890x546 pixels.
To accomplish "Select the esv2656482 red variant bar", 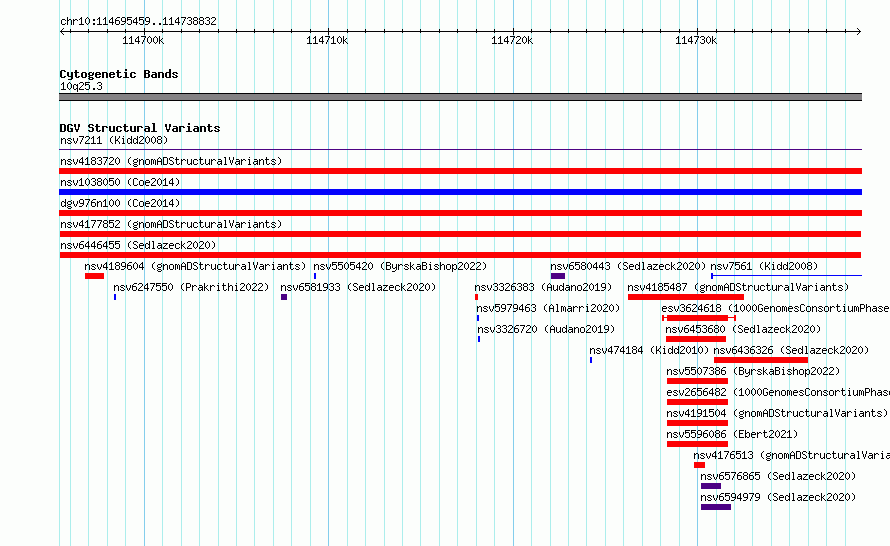I will pos(697,402).
